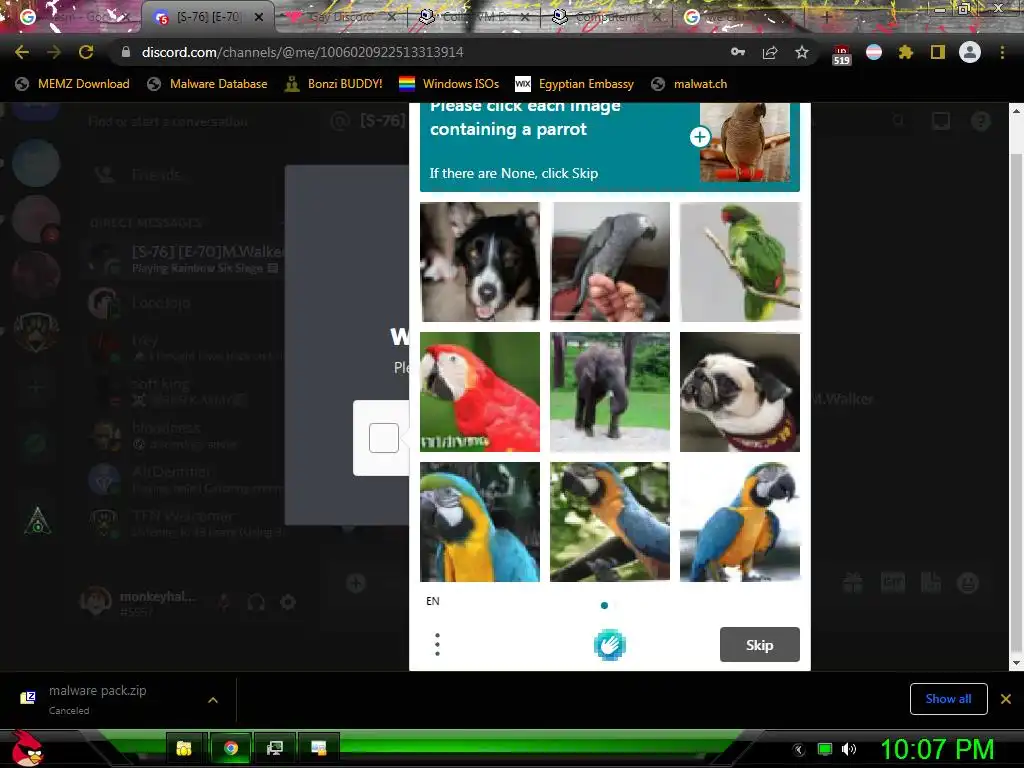Screen dimensions: 1024x768
Task: Open the Egyptian Embassy bookmark
Action: [x=575, y=84]
